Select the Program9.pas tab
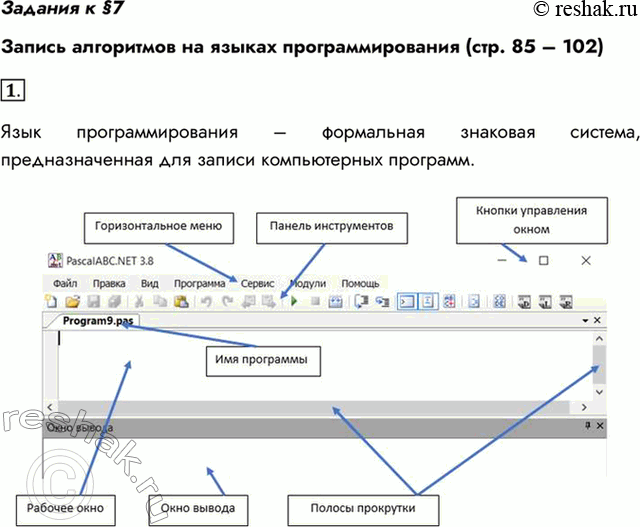 pyautogui.click(x=96, y=321)
